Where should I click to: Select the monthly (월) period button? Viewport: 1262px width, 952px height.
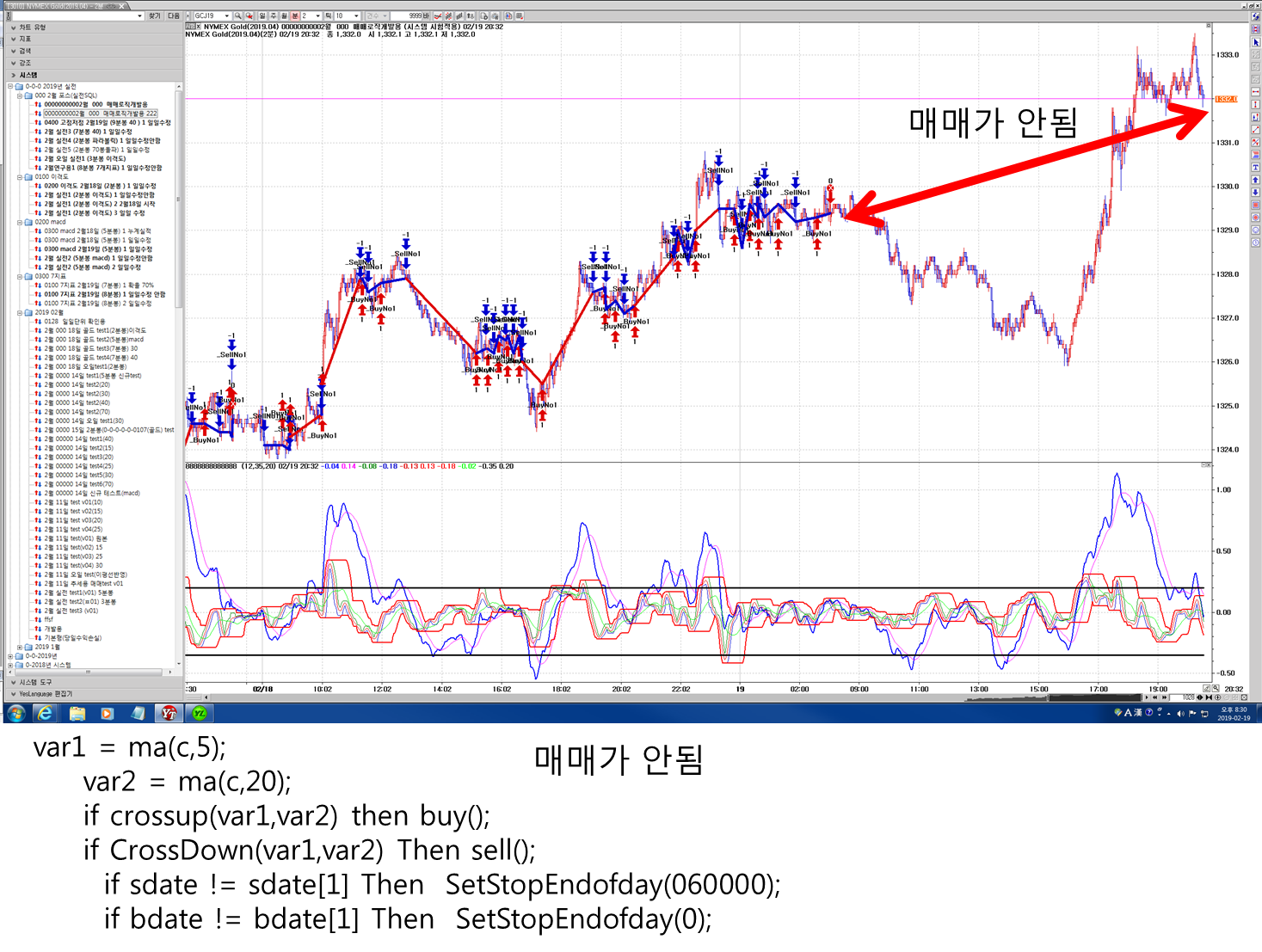point(284,15)
